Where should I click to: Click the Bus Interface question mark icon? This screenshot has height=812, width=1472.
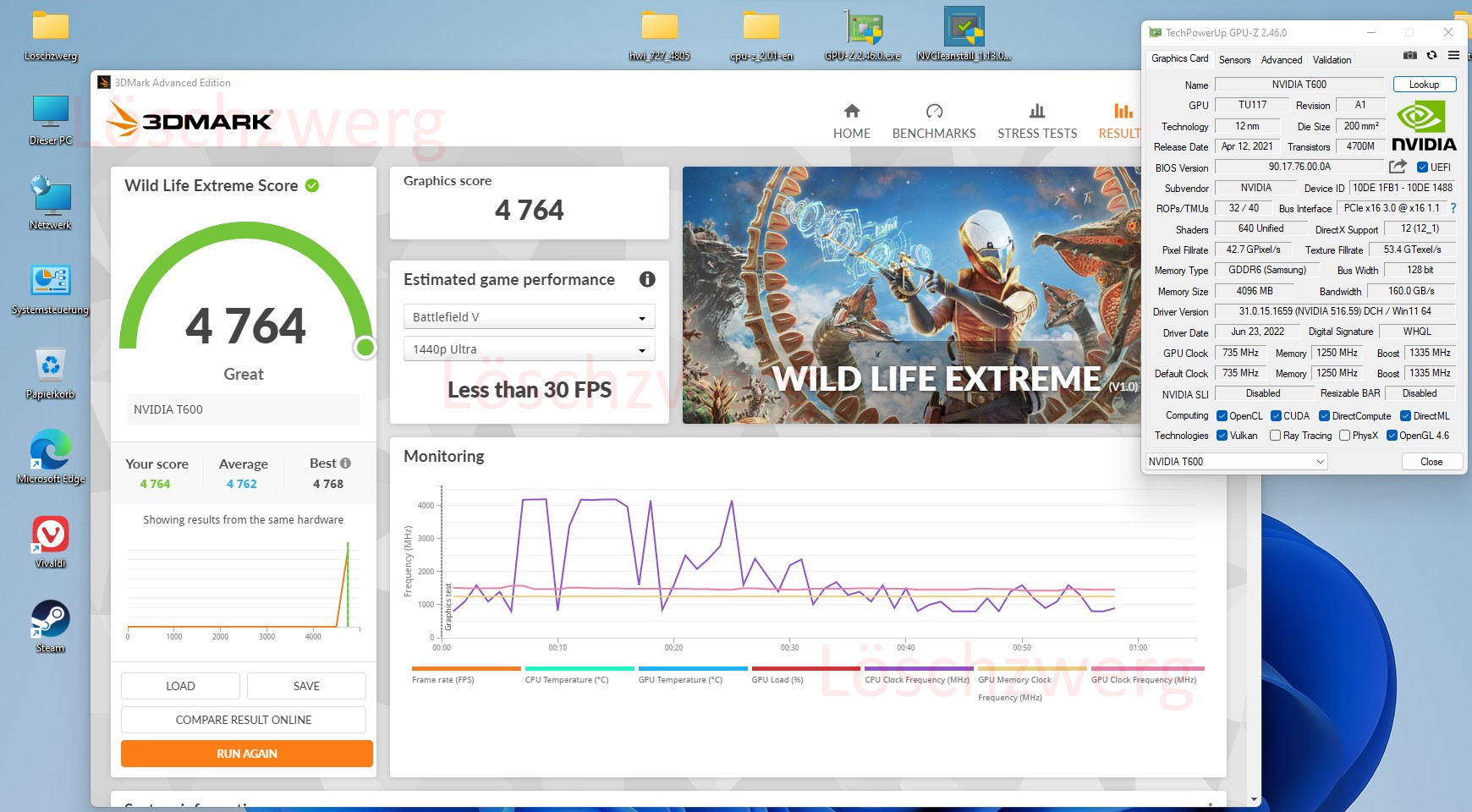[1453, 208]
